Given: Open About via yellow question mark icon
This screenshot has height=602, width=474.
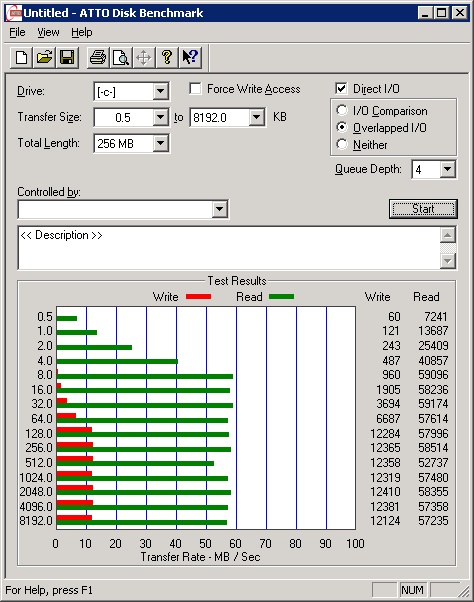Looking at the screenshot, I should click(x=167, y=58).
